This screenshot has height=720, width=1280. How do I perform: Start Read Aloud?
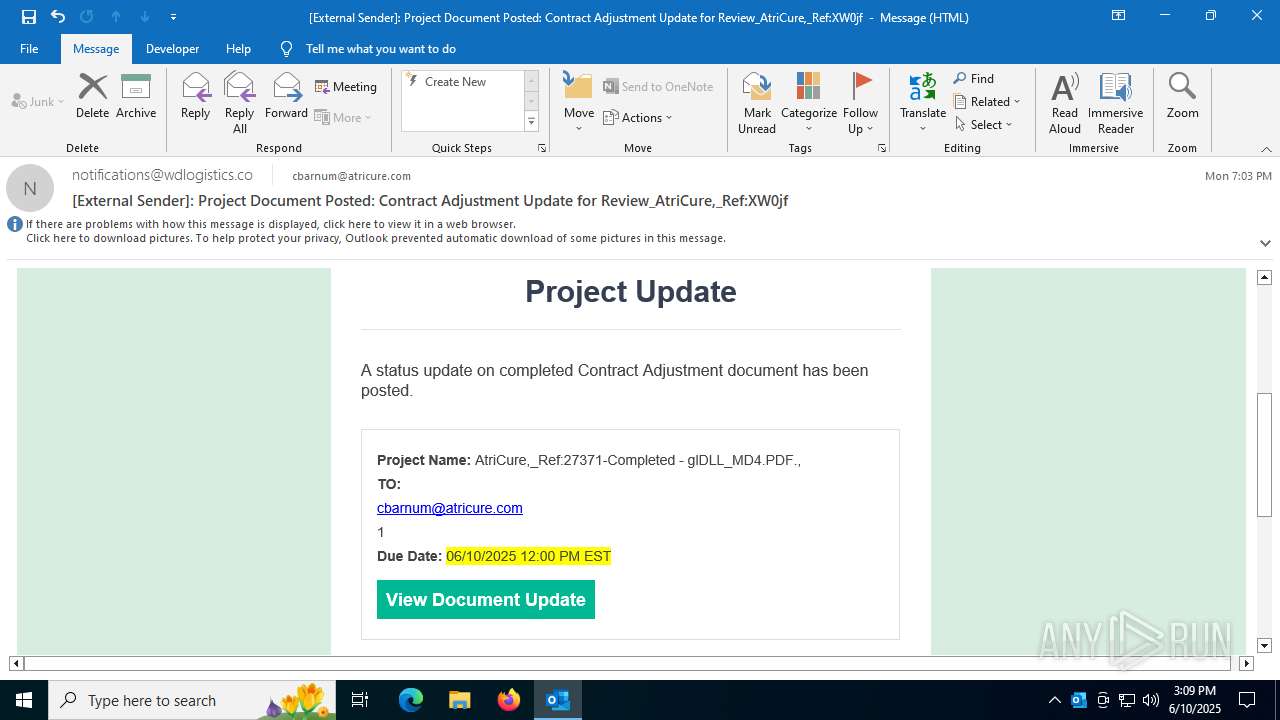point(1065,103)
